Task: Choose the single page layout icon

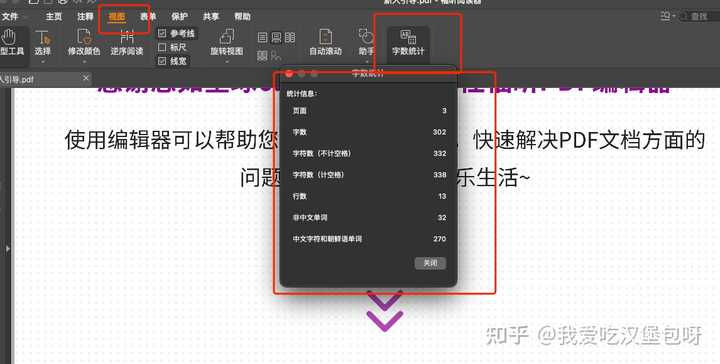Action: [262, 38]
